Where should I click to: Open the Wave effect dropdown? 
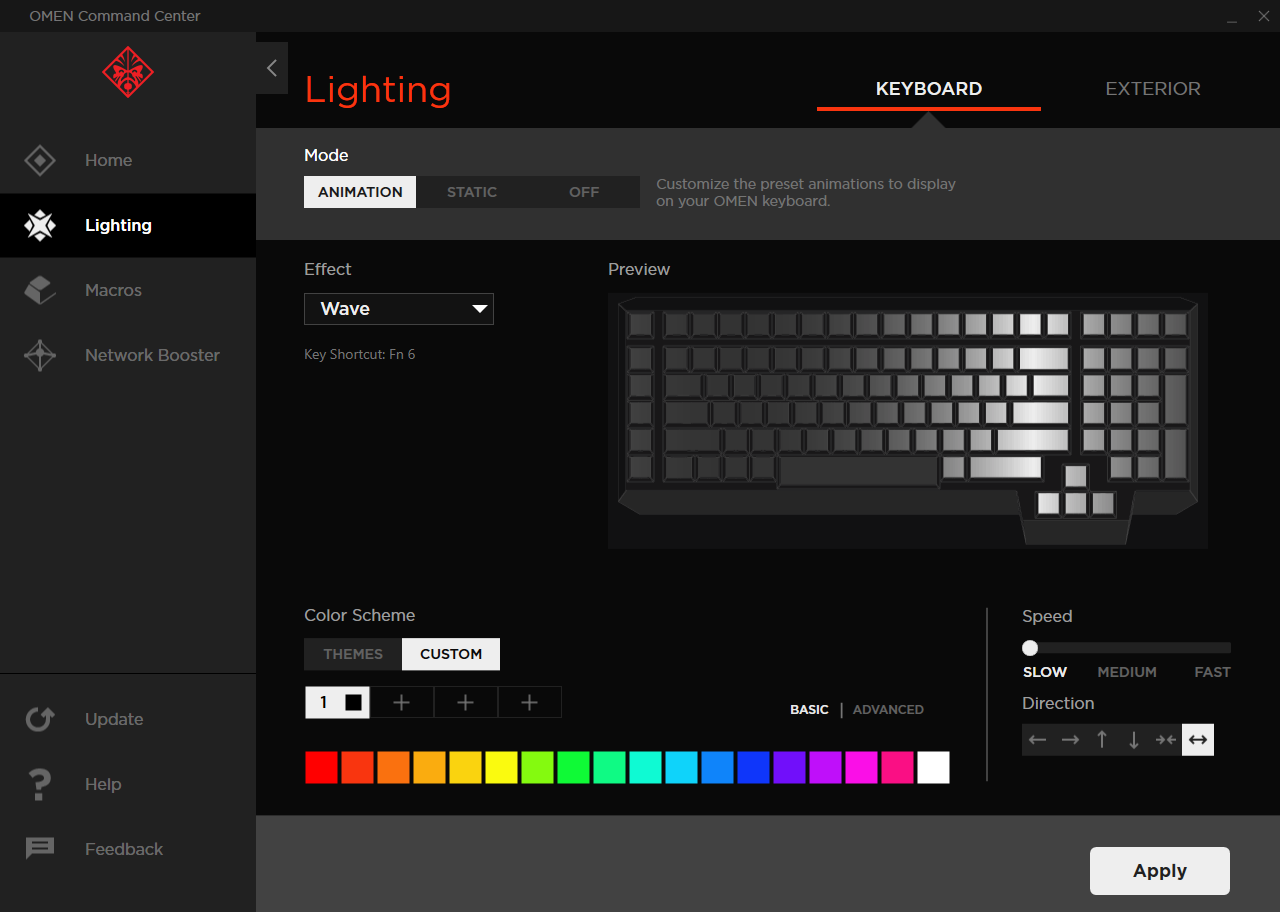(399, 309)
